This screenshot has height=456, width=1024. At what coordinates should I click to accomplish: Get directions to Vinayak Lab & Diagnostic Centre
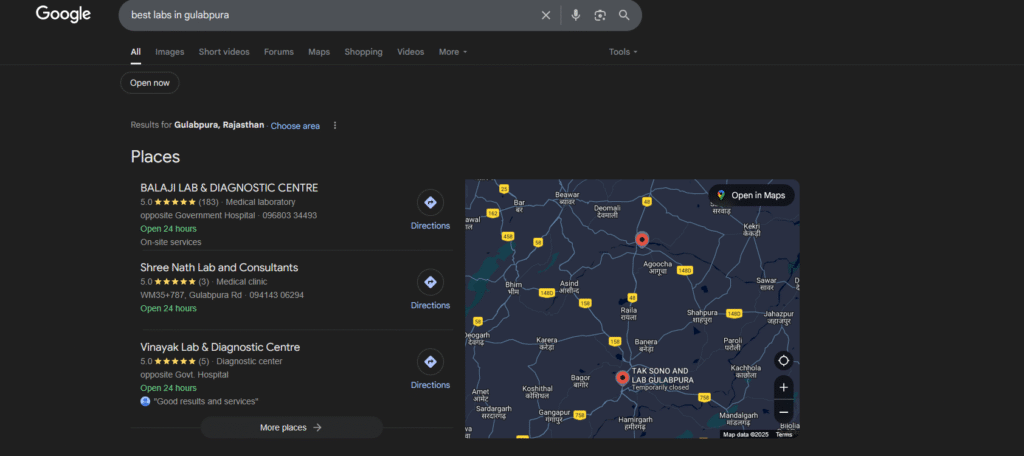point(430,362)
